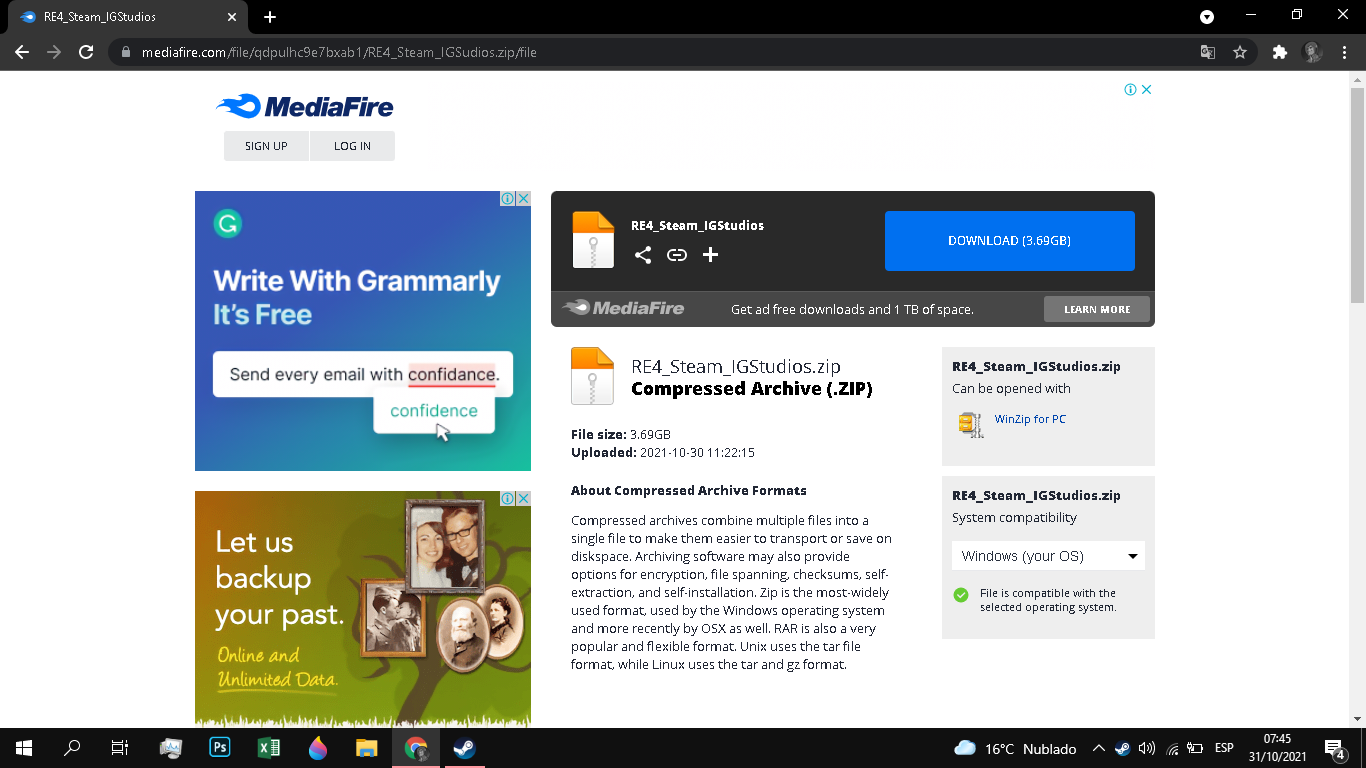1366x768 pixels.
Task: Click the SIGN UP button
Action: (266, 146)
